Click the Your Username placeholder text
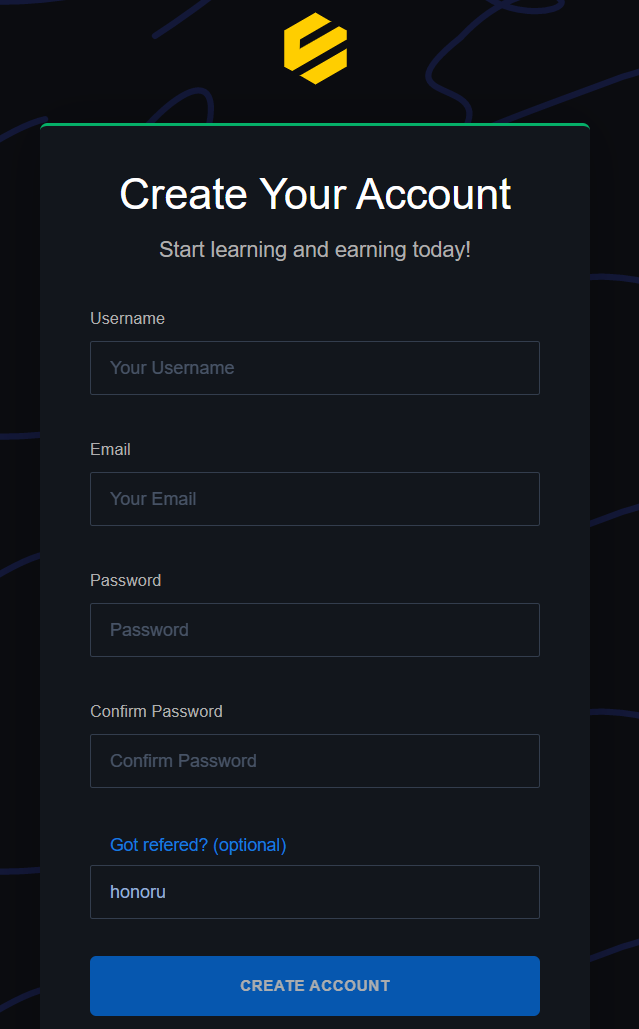639x1029 pixels. tap(172, 368)
